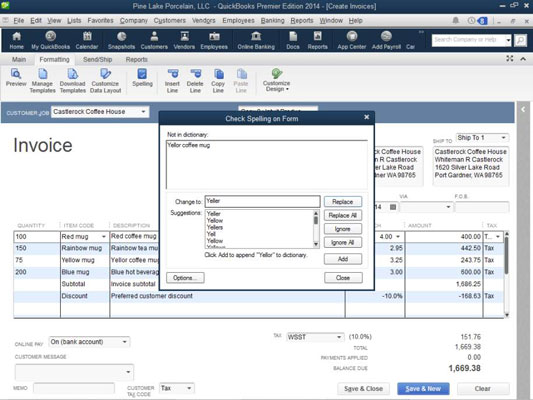Click the suggestions list down scroll arrow

(316, 244)
